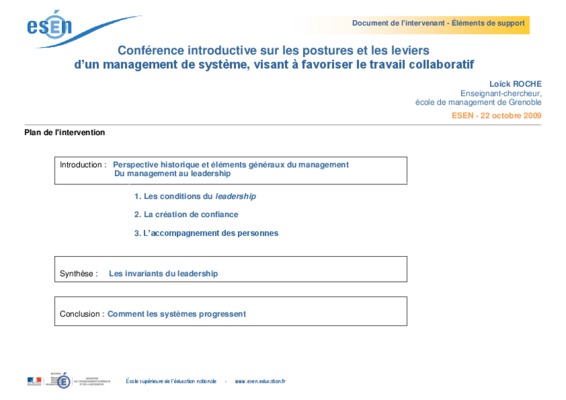Click the date 'ESEN - 22 octobre 2009'
This screenshot has width=566, height=400.
(496, 116)
